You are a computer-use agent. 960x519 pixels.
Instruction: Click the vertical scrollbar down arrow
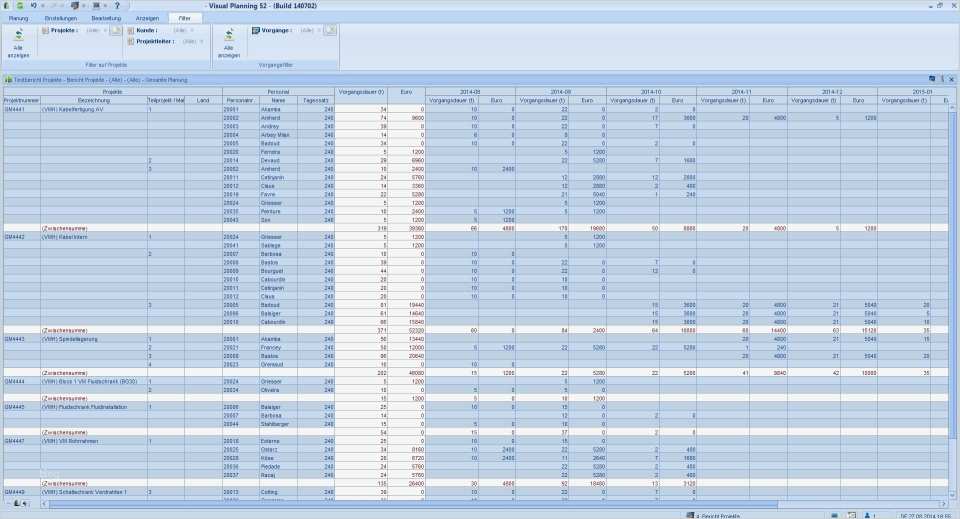click(x=952, y=496)
